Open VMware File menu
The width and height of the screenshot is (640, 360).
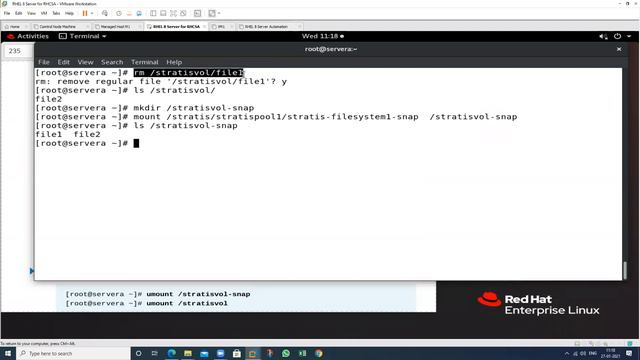click(7, 13)
